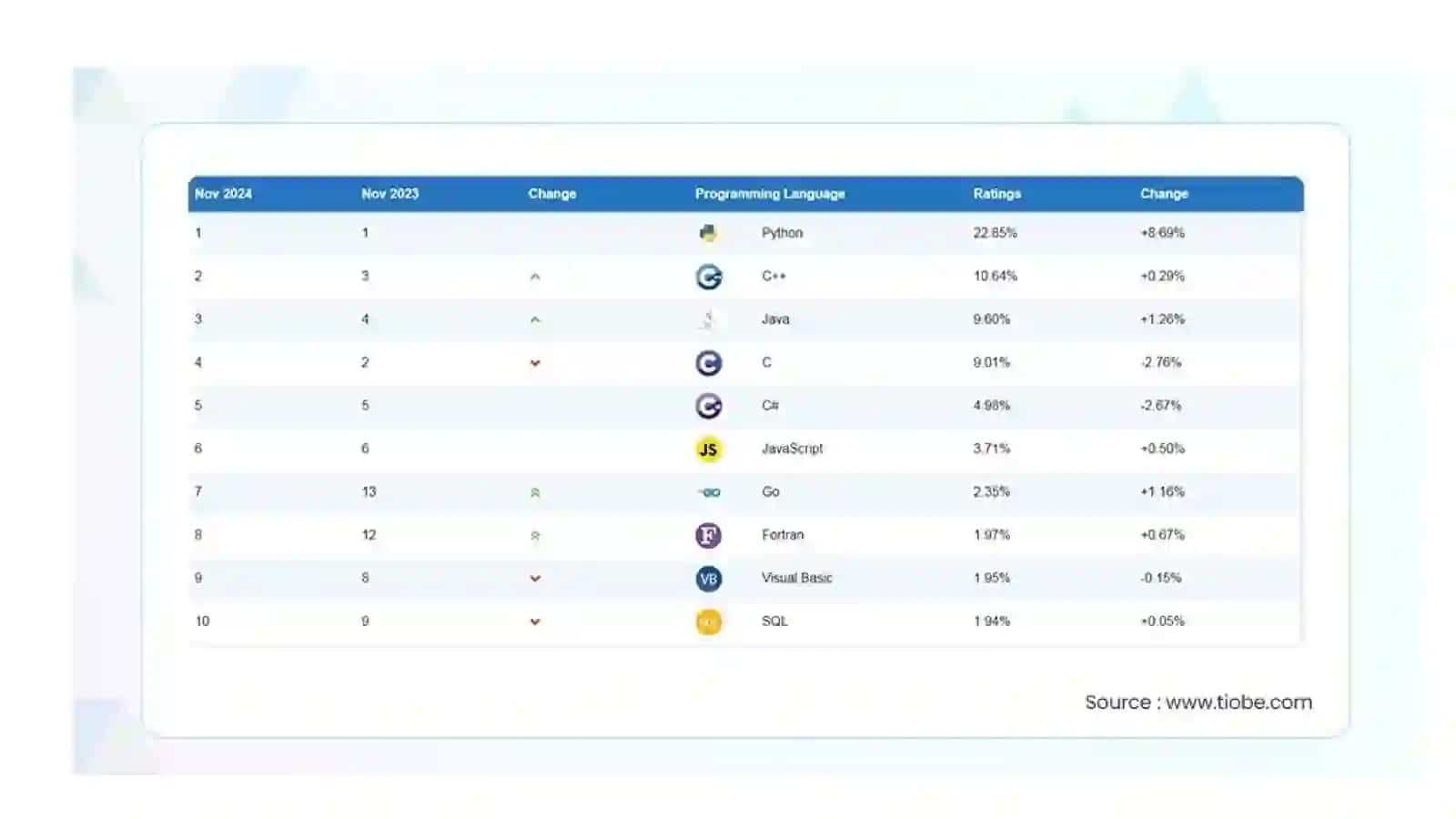Click the purple Fortran F icon
Screen dimensions: 1456x819
(x=709, y=535)
